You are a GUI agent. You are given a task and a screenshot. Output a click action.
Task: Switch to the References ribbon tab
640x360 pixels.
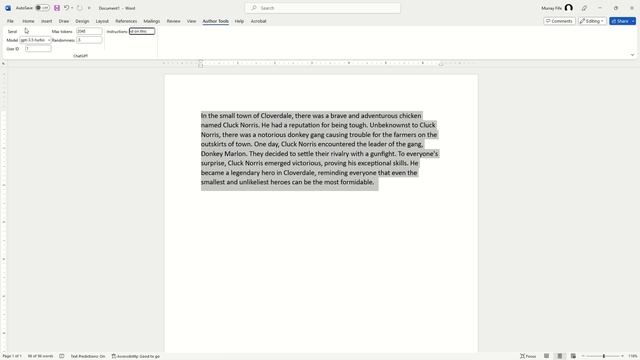[x=126, y=21]
